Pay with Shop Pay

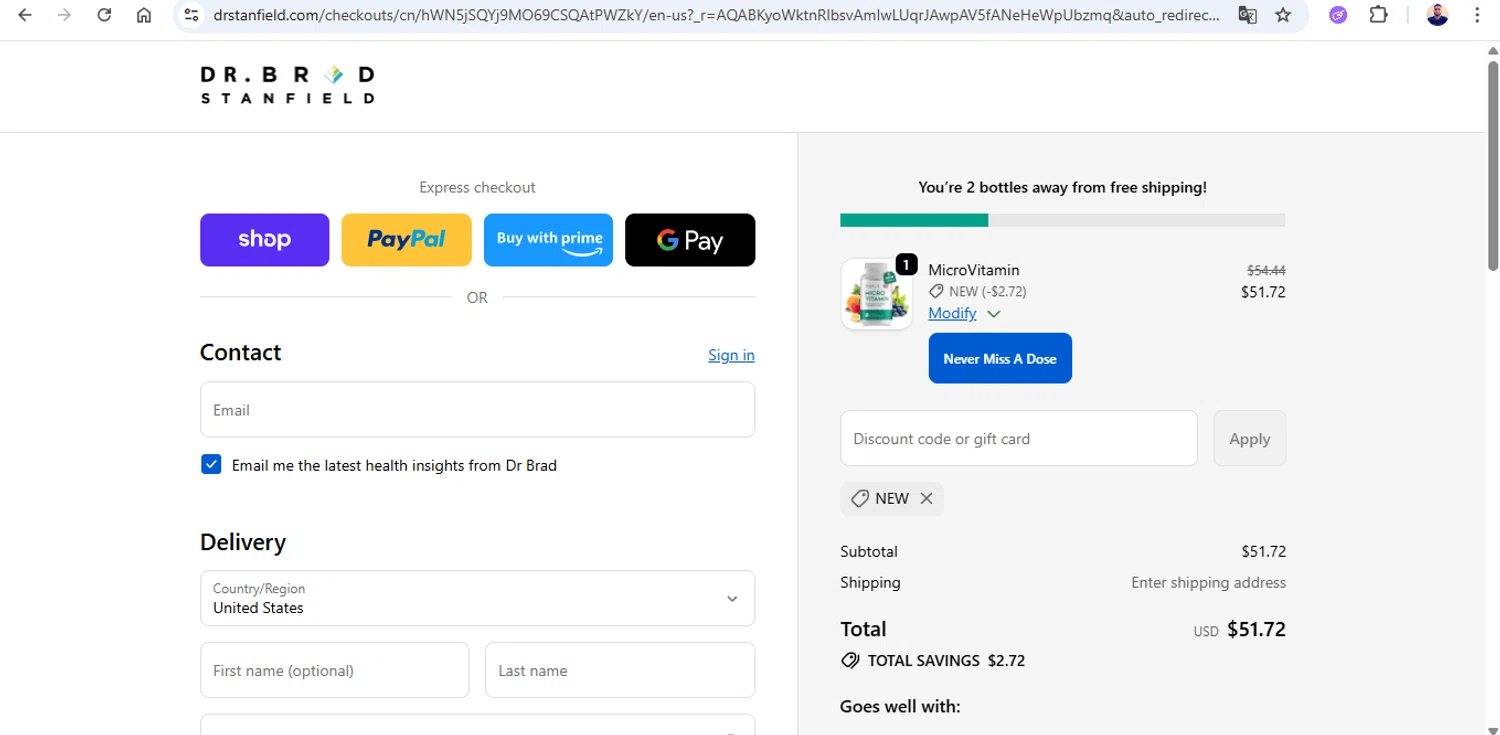coord(264,240)
